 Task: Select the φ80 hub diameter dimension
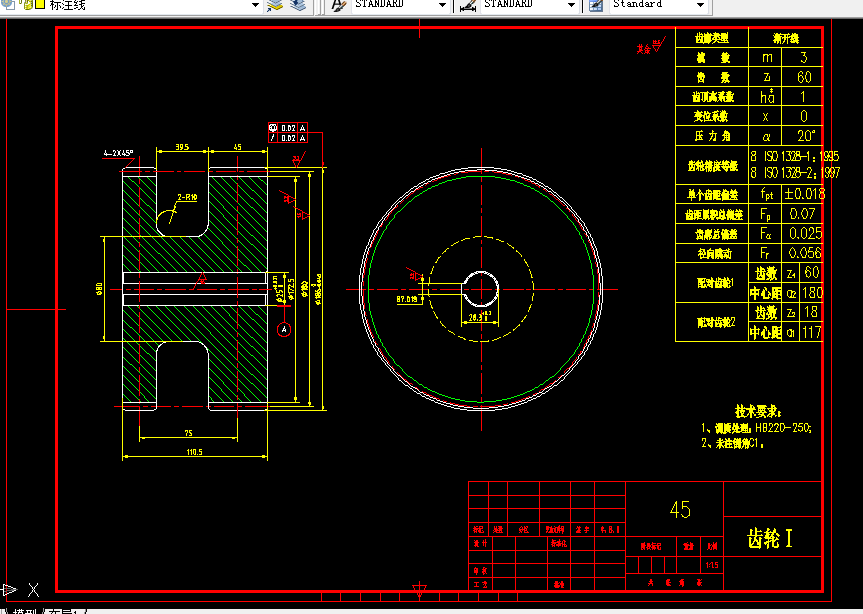pos(100,289)
